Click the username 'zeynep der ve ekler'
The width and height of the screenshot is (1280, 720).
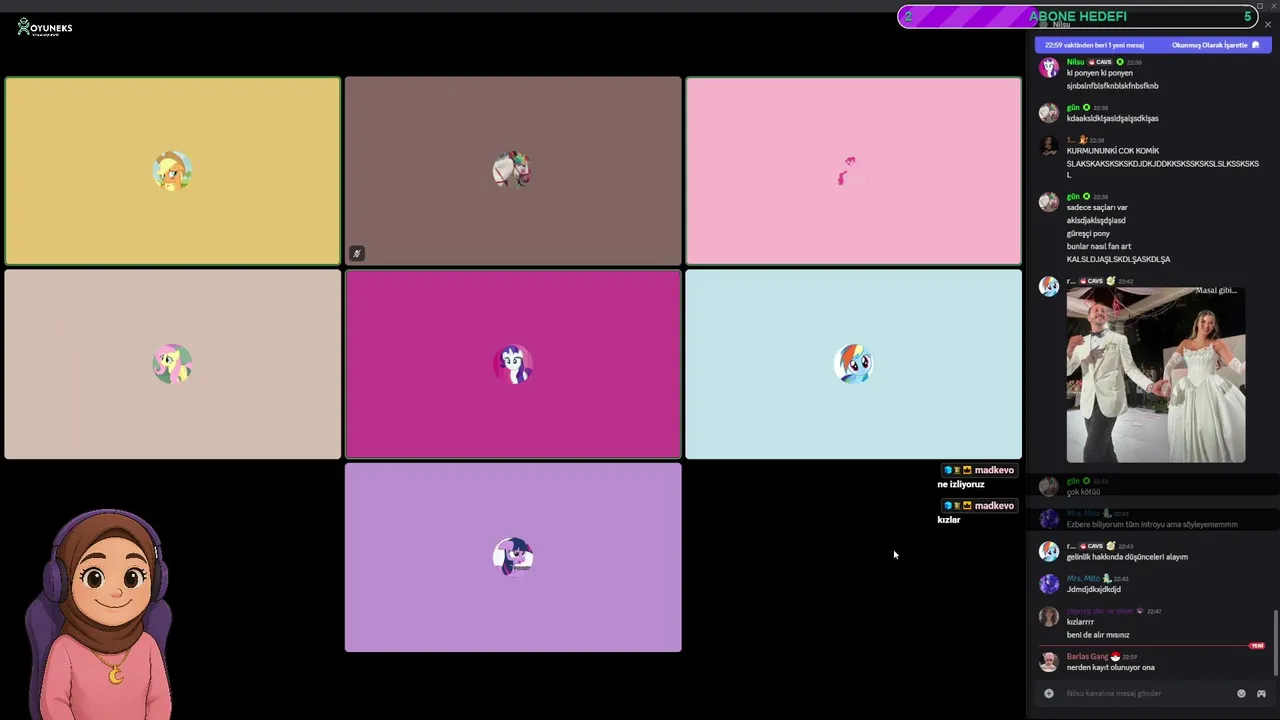point(1100,611)
